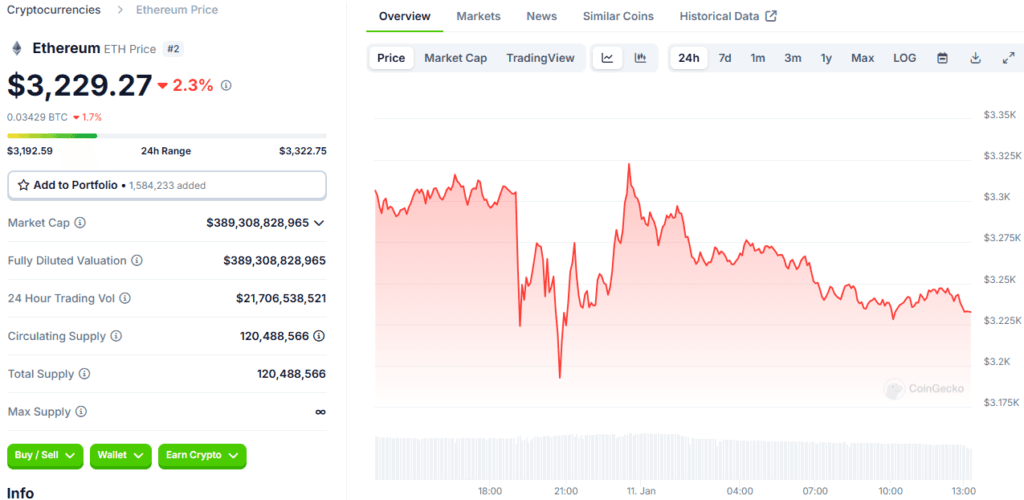Click the 24h Range progress bar
This screenshot has height=500, width=1024.
click(x=167, y=136)
